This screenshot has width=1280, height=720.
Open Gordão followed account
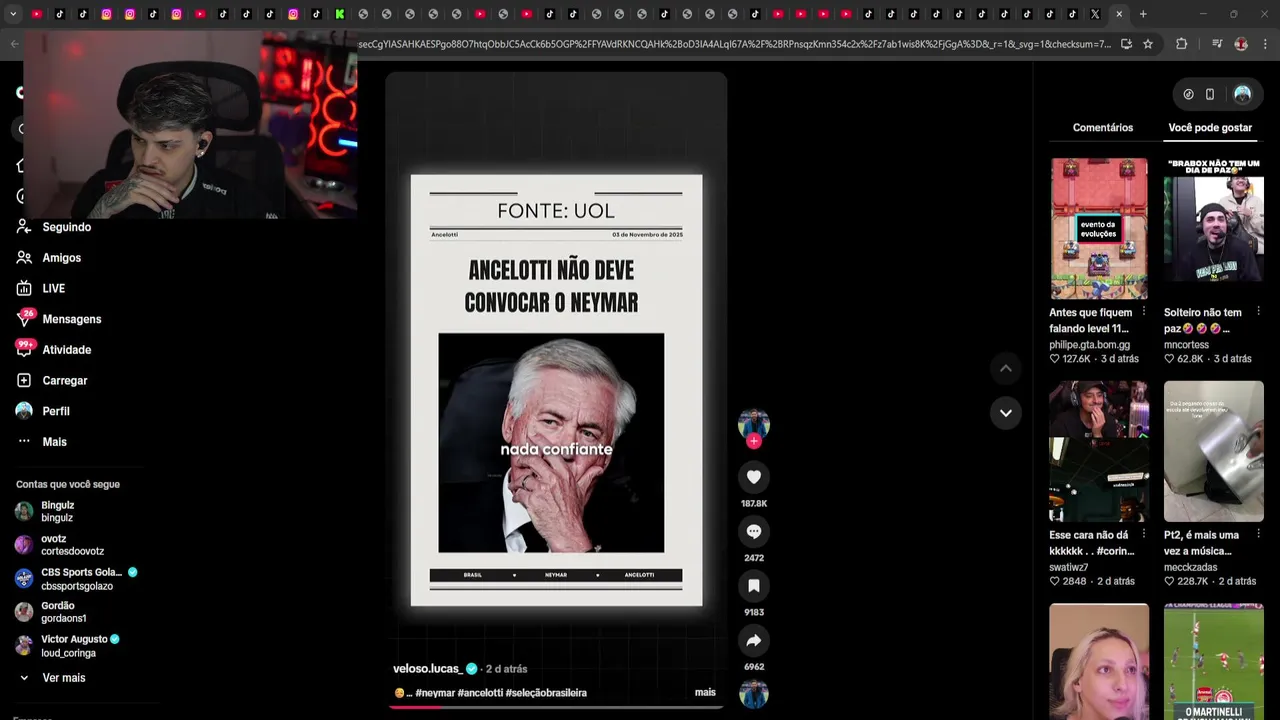pos(66,612)
